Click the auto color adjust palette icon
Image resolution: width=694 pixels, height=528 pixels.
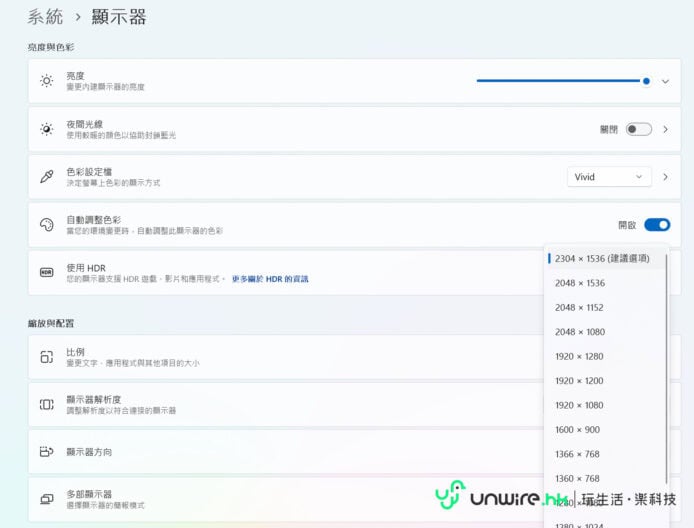(x=46, y=225)
